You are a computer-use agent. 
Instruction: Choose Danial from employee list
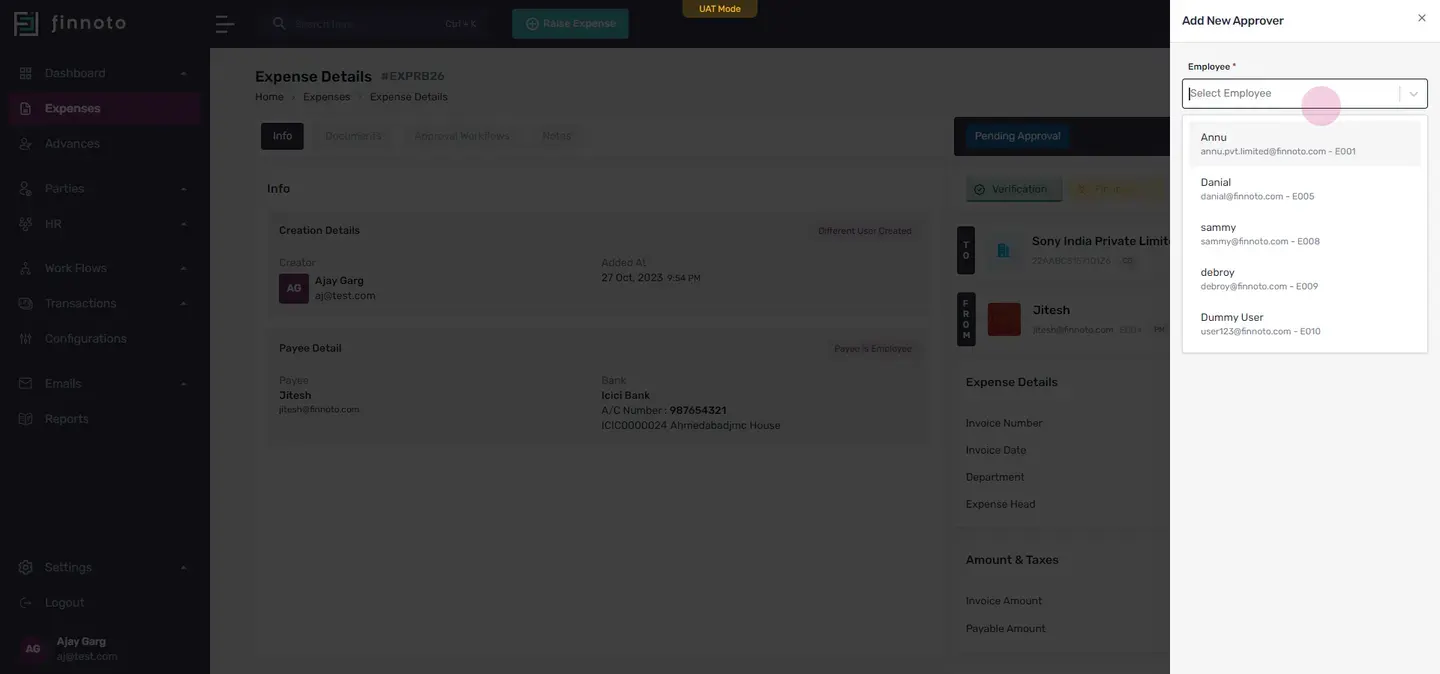pyautogui.click(x=1304, y=189)
